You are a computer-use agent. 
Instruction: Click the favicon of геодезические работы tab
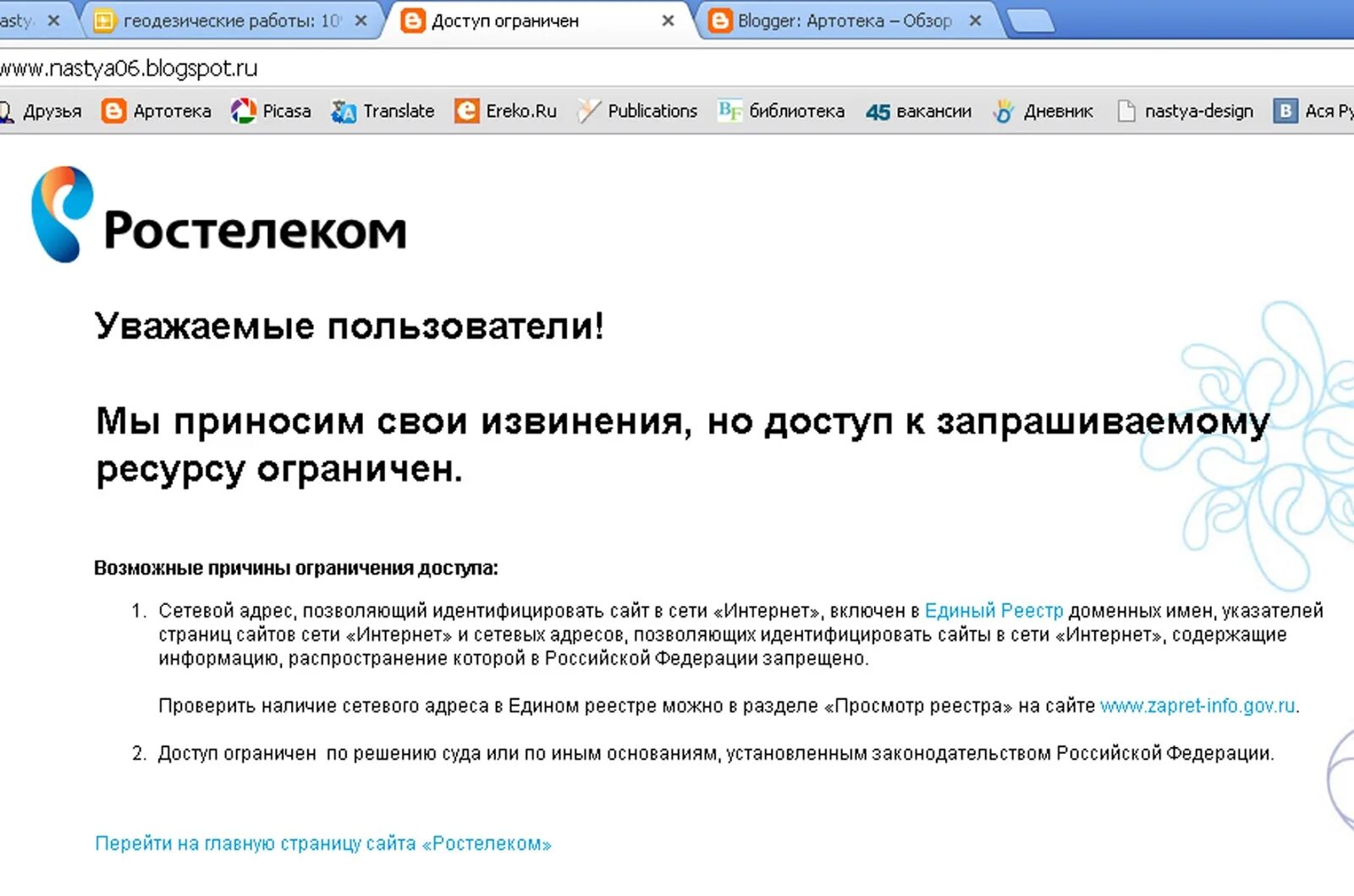pyautogui.click(x=104, y=20)
